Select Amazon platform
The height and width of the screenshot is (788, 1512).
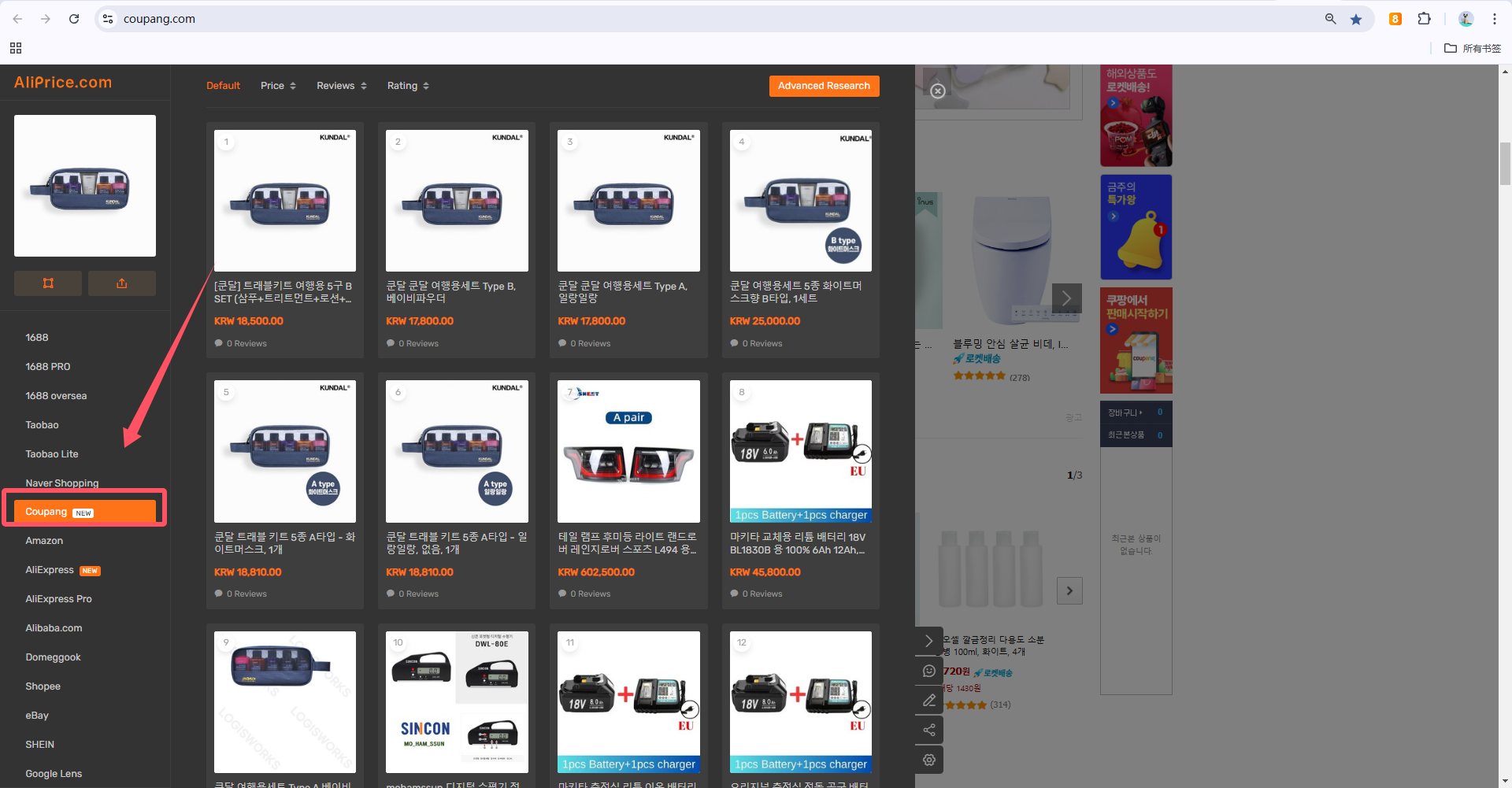coord(44,541)
